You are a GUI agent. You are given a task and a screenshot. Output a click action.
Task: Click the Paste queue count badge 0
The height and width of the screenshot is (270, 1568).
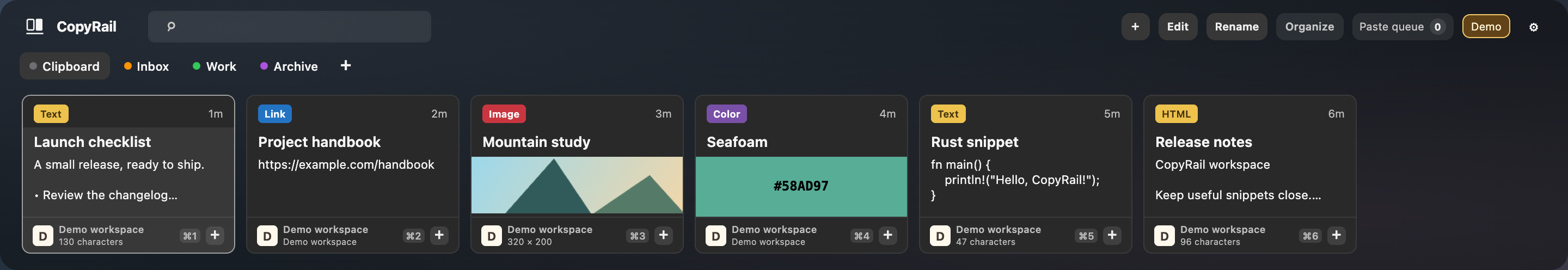point(1437,27)
